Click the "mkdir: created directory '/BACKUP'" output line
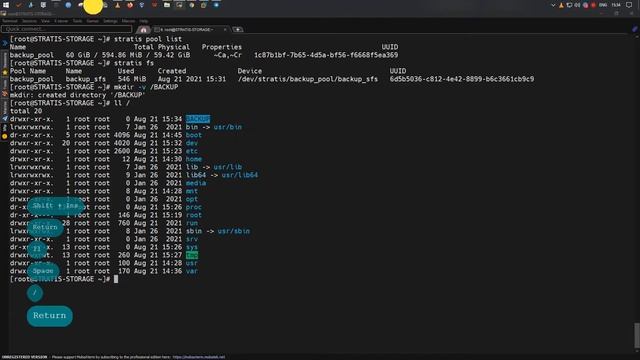The width and height of the screenshot is (640, 360). 78,95
